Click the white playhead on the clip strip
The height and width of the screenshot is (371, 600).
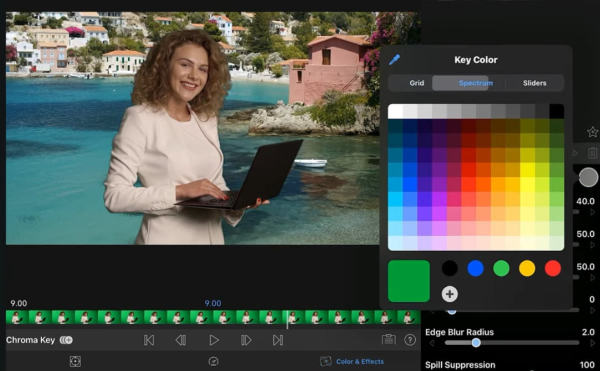(287, 319)
